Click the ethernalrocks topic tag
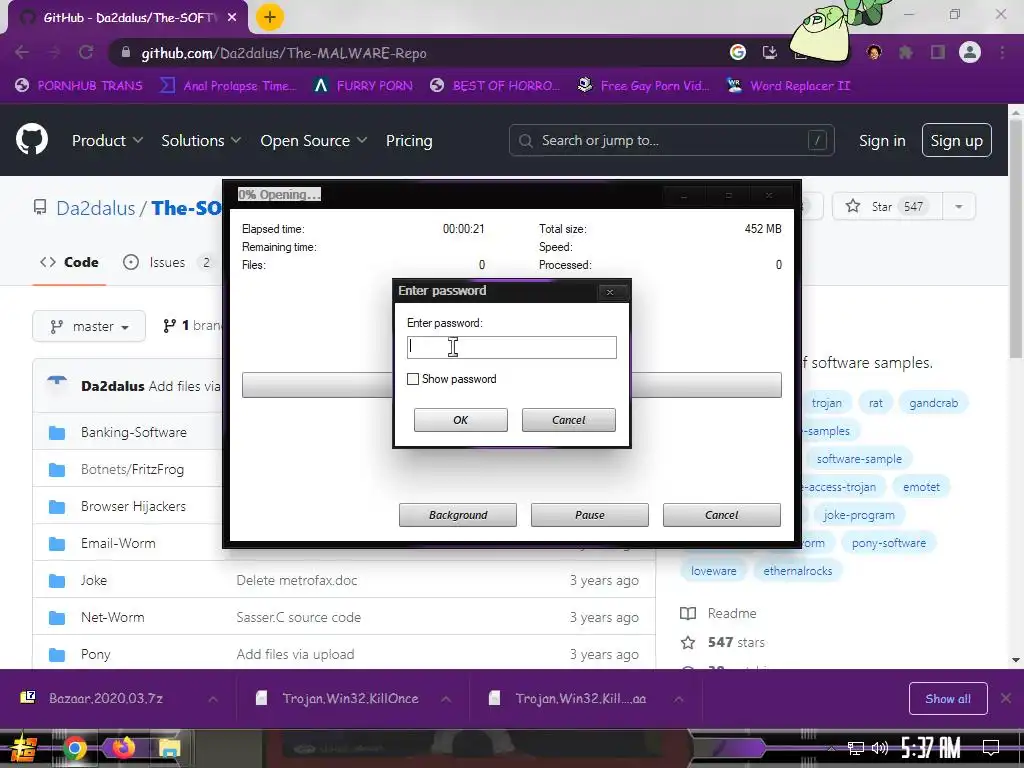The width and height of the screenshot is (1024, 768). pyautogui.click(x=797, y=571)
